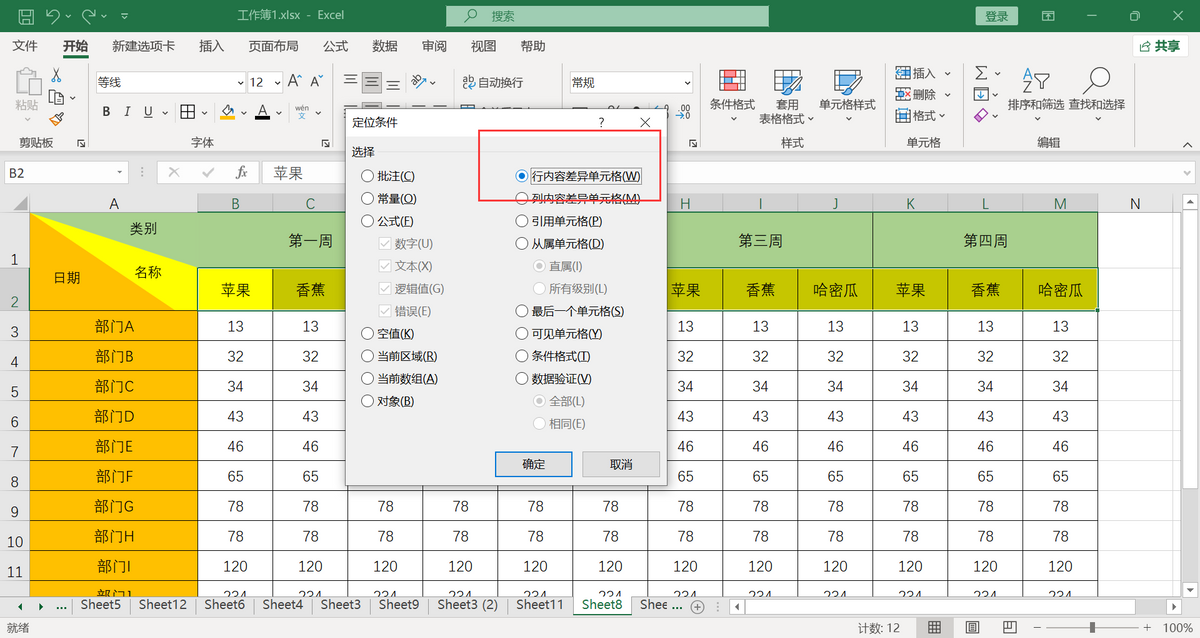Open 套用表格格式 table styles
This screenshot has width=1200, height=638.
point(787,97)
